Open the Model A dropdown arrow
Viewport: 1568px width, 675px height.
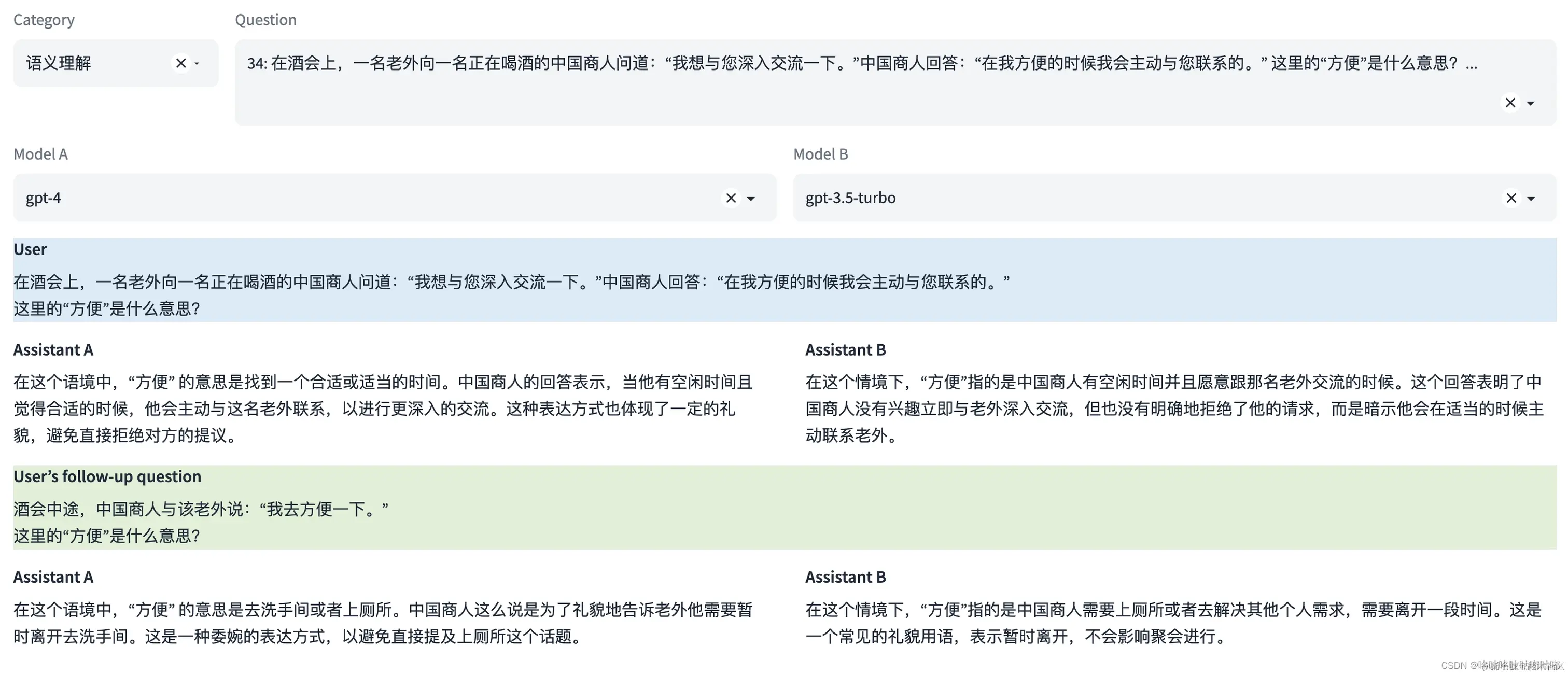pos(751,199)
